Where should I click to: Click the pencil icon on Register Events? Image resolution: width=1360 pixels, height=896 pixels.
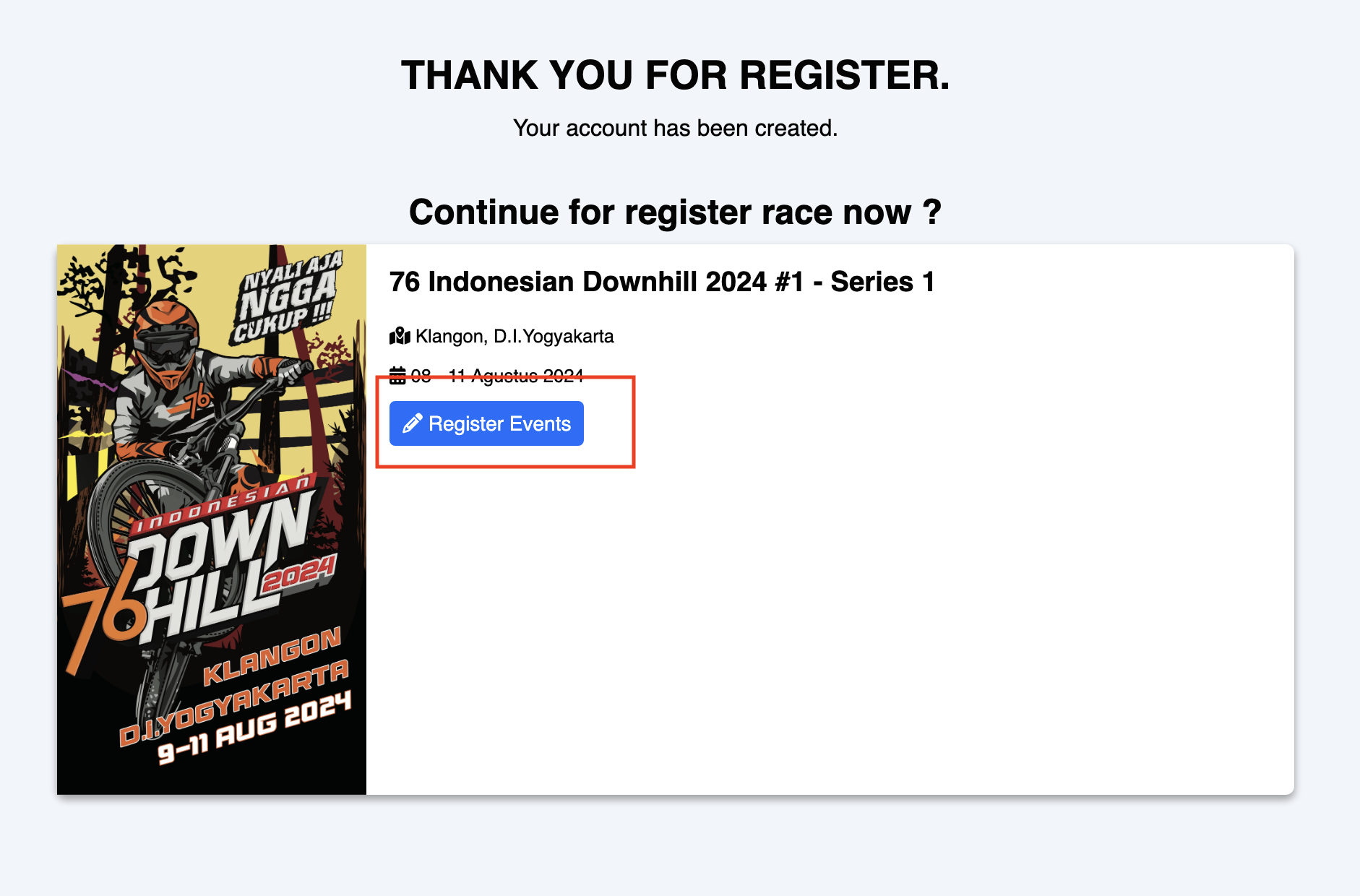point(412,423)
